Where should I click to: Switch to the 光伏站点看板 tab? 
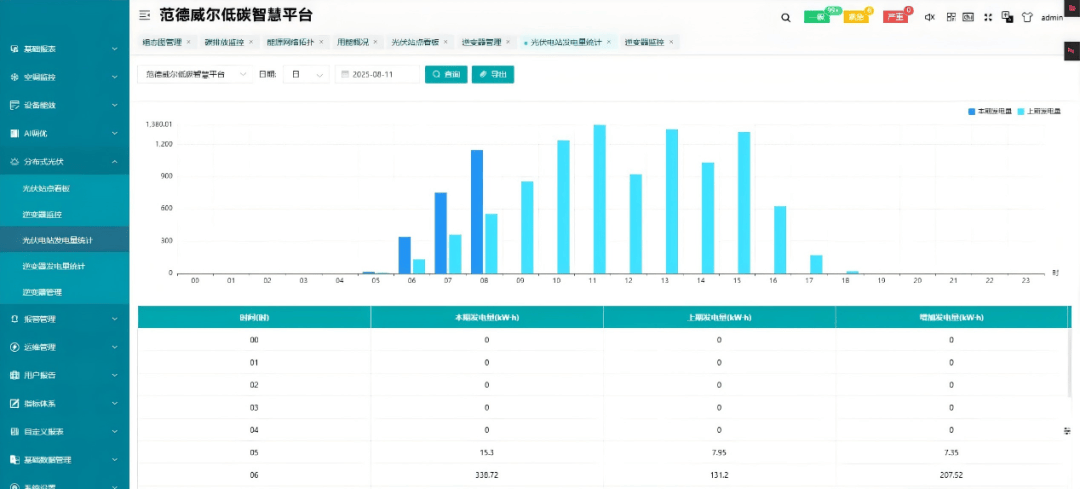415,42
